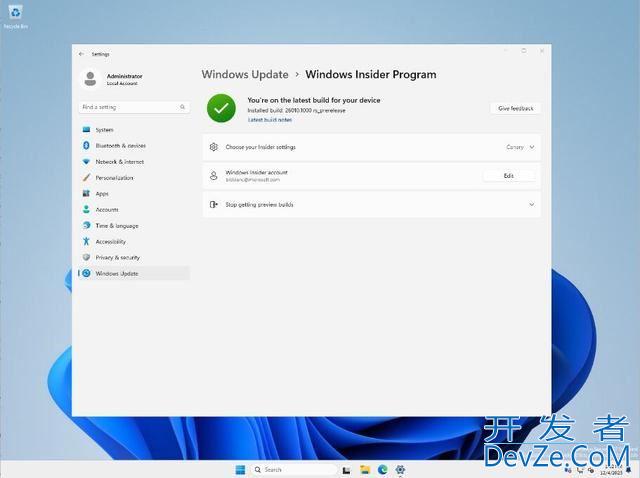
Task: Click the taskbar Search box
Action: (x=296, y=469)
